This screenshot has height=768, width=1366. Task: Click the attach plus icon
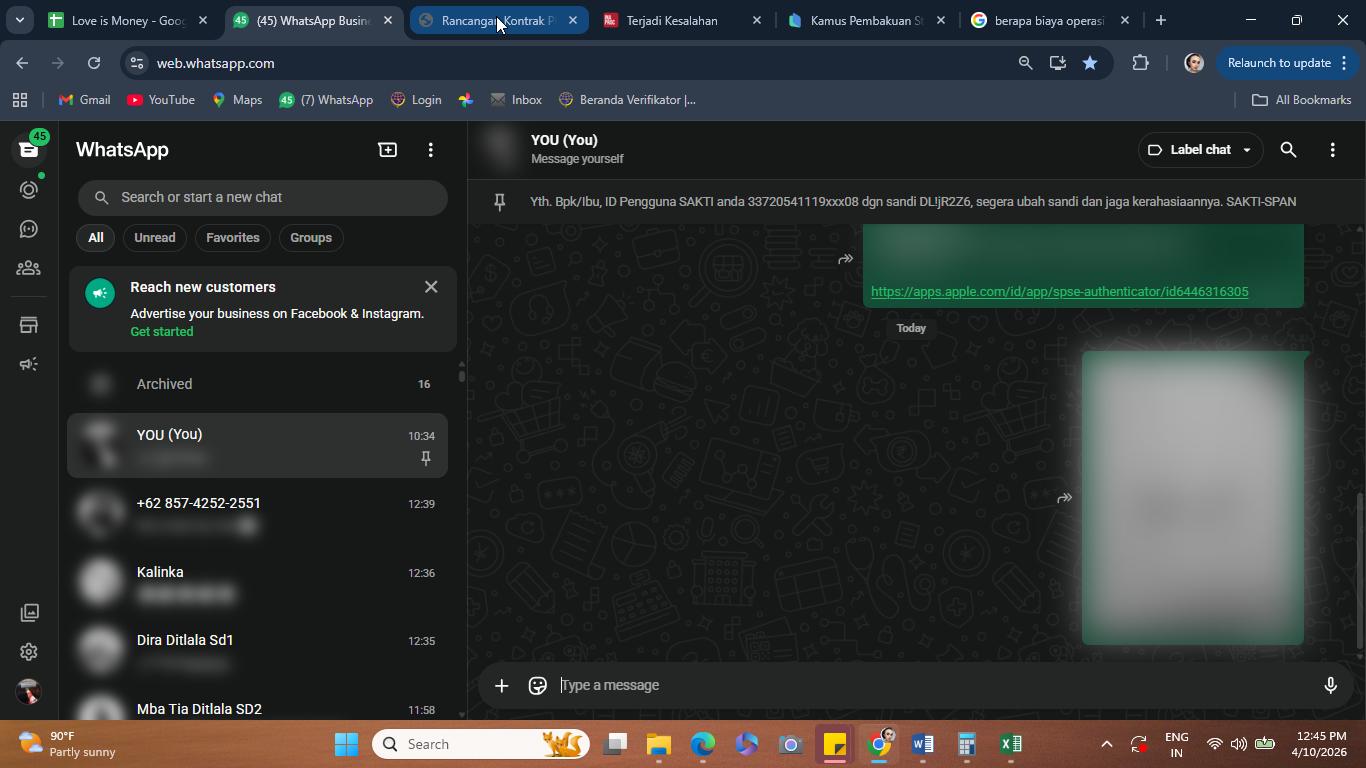(x=501, y=685)
